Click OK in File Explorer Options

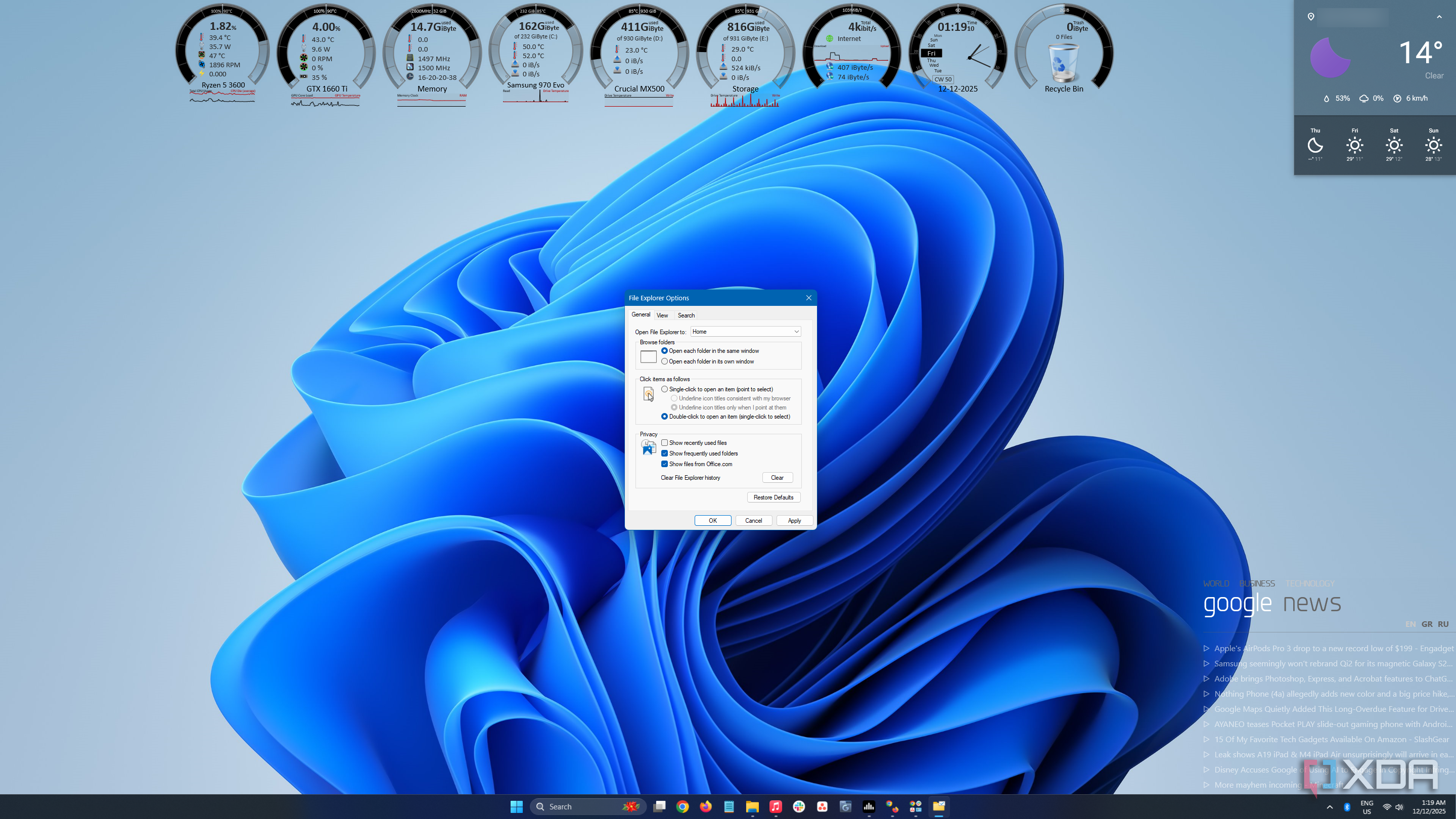tap(713, 521)
